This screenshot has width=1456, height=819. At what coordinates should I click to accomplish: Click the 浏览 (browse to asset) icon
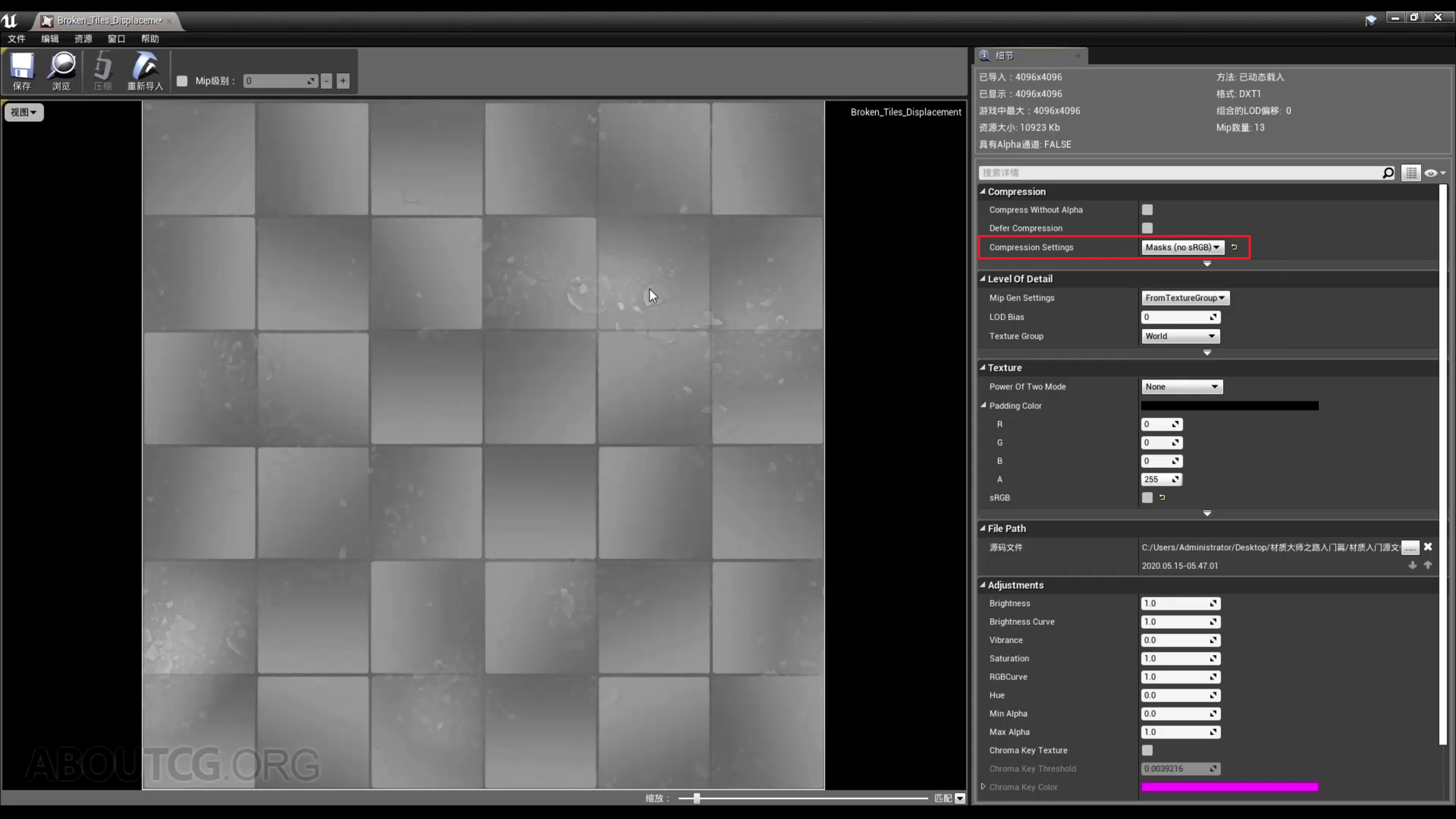pyautogui.click(x=61, y=70)
